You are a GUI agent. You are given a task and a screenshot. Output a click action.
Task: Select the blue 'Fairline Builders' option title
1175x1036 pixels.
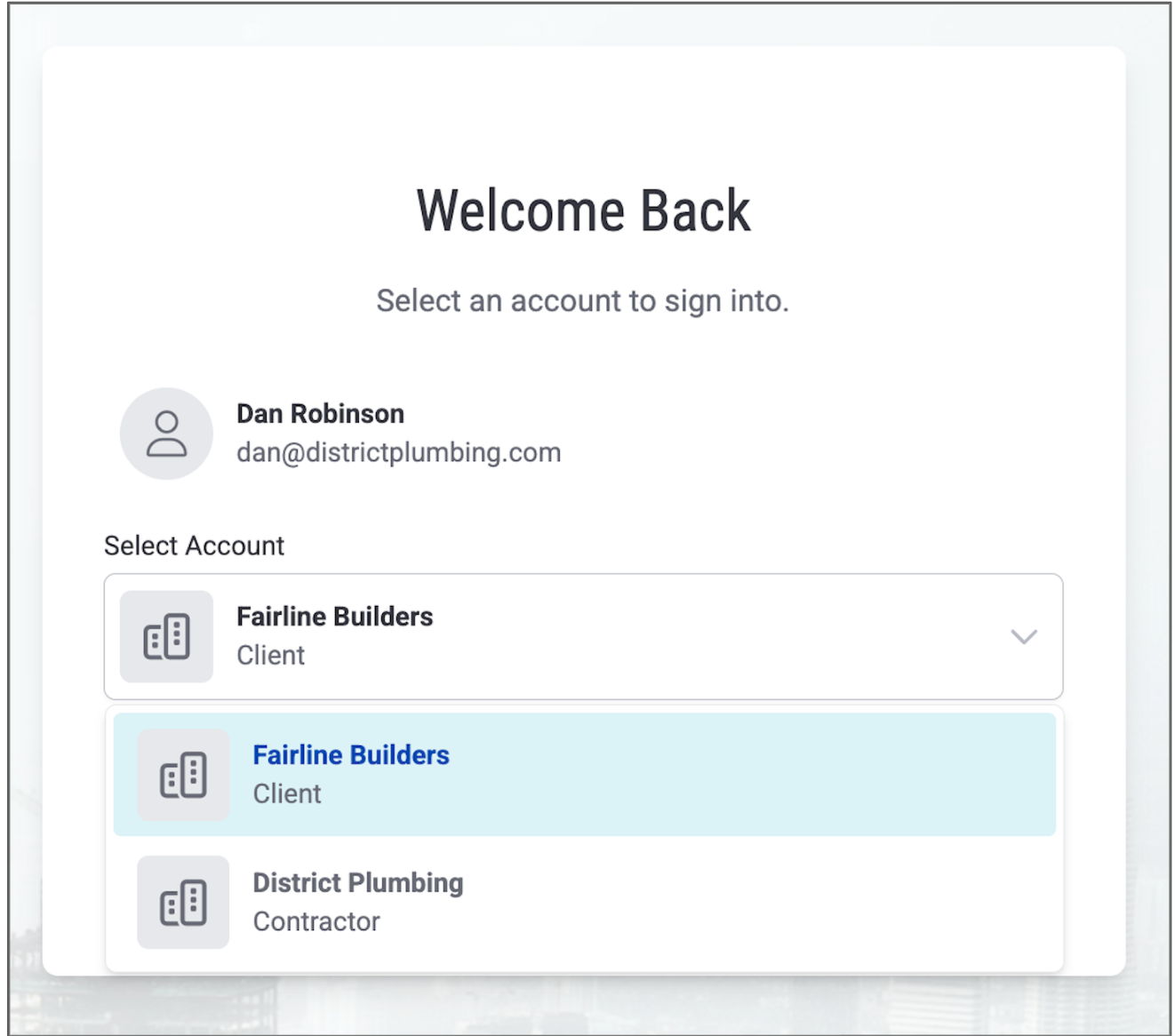(x=351, y=755)
